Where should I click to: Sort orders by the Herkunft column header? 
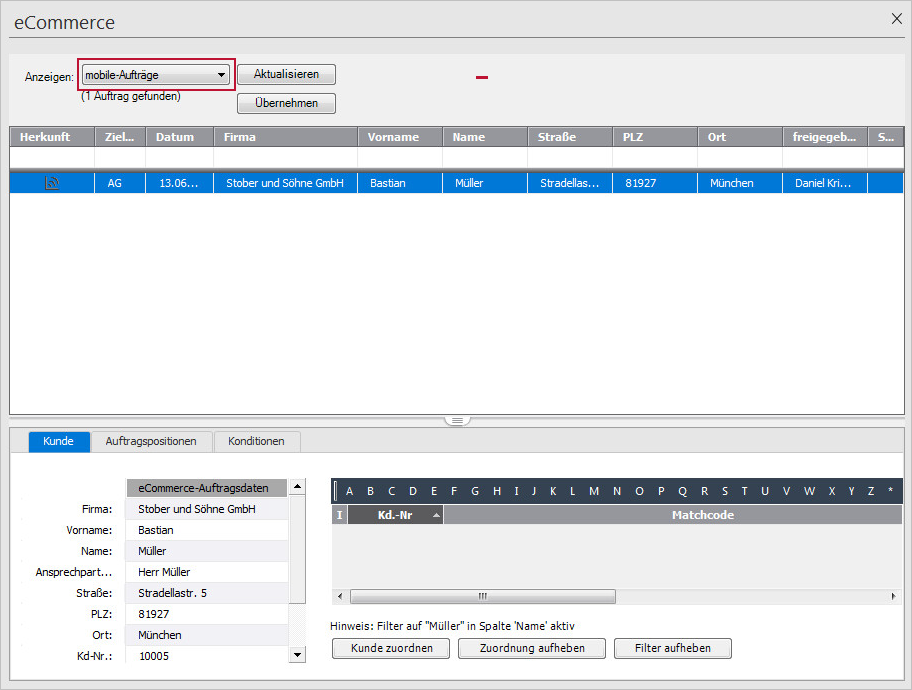(52, 137)
